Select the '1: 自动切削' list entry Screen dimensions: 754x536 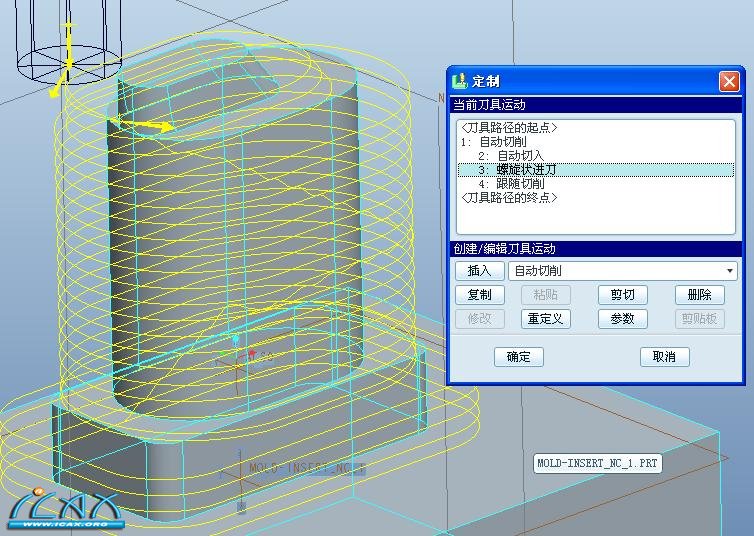(494, 142)
